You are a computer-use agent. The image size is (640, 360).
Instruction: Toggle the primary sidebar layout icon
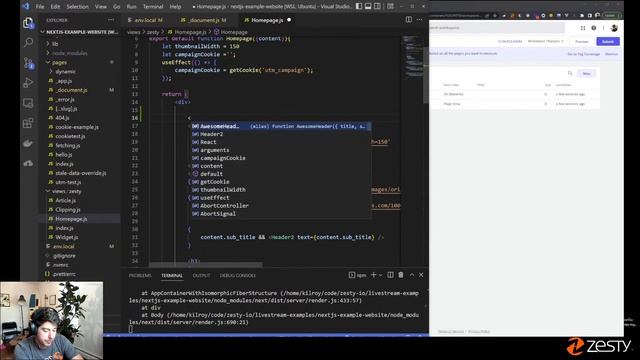[359, 6]
